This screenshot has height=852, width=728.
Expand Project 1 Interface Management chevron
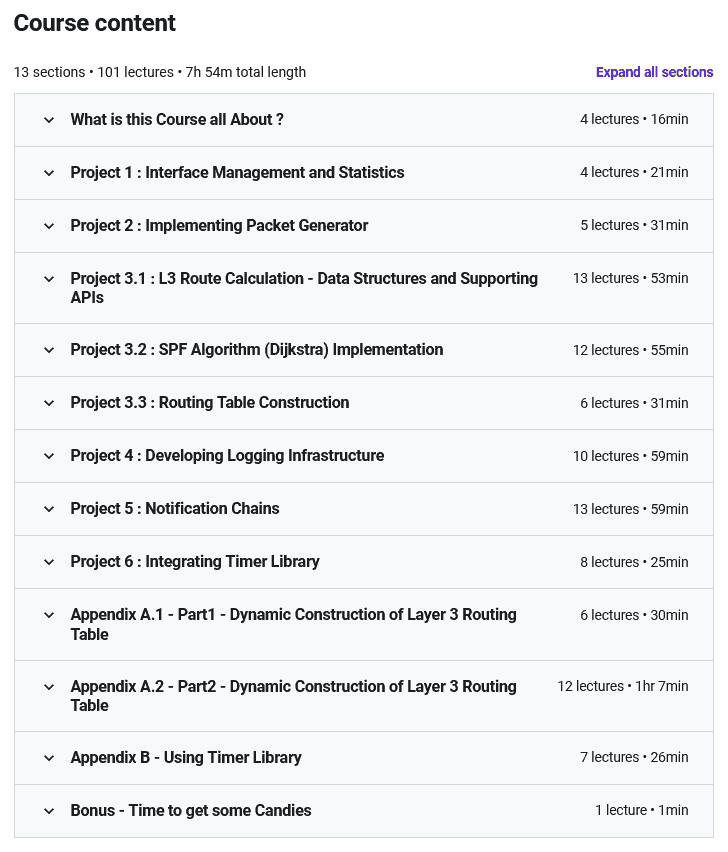point(49,173)
